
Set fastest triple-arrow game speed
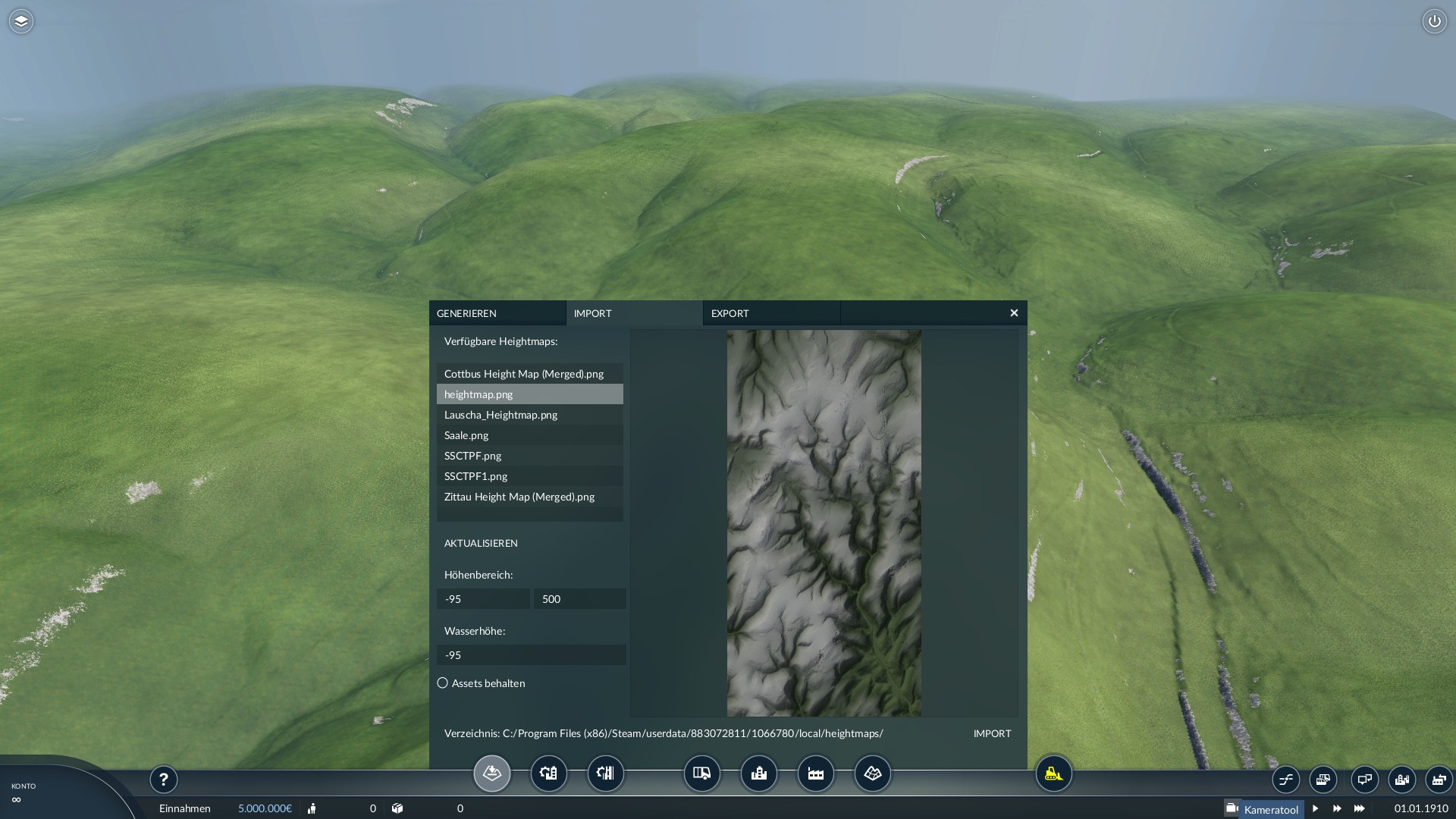[x=1359, y=808]
